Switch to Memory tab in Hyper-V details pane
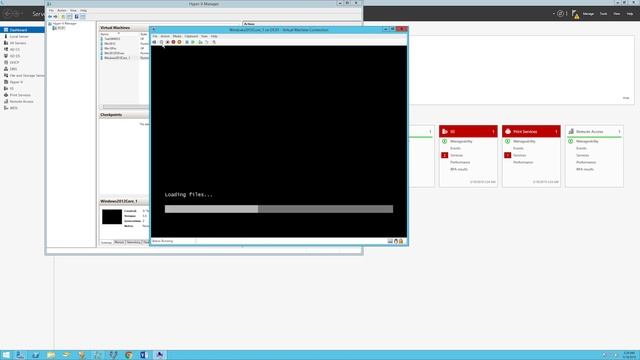640x360 pixels. [x=119, y=242]
